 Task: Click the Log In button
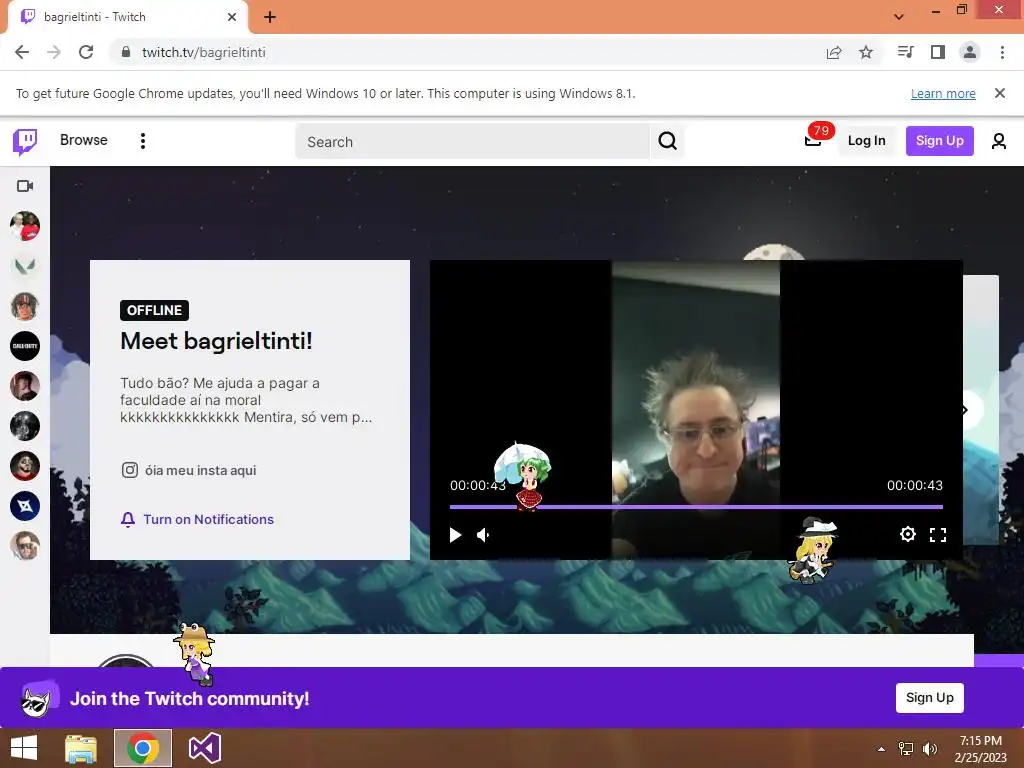coord(867,140)
